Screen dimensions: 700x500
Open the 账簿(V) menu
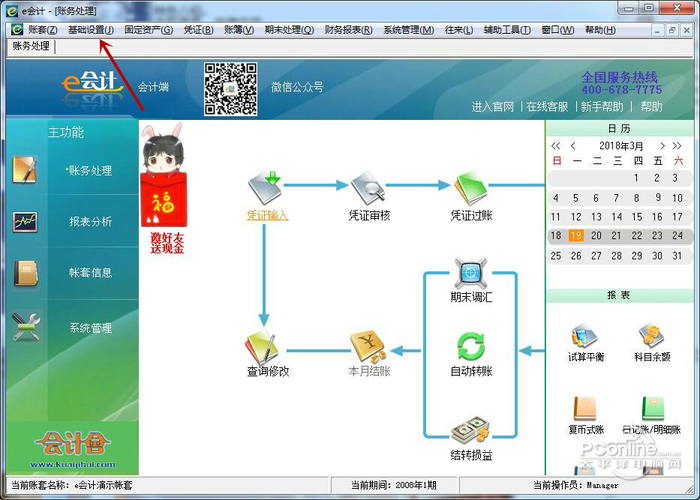[239, 30]
